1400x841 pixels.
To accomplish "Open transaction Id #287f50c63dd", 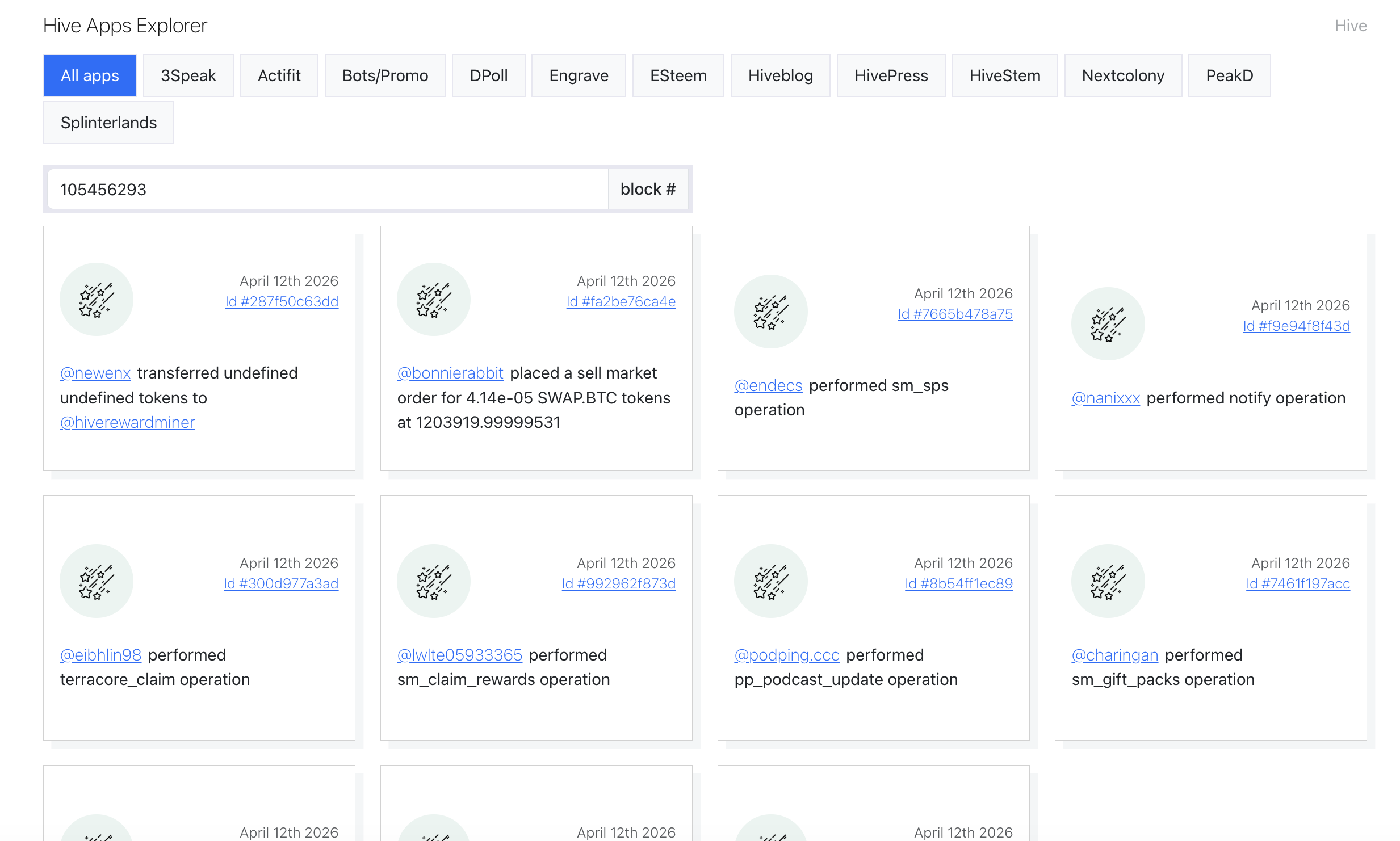I will [282, 301].
